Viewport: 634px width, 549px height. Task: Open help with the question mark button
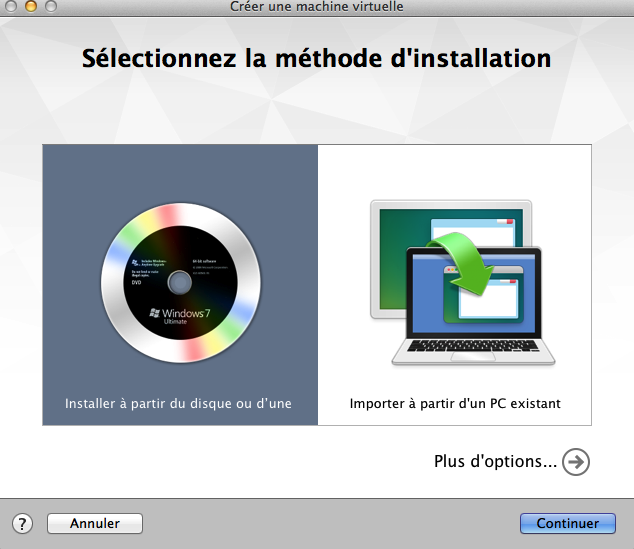click(x=22, y=524)
